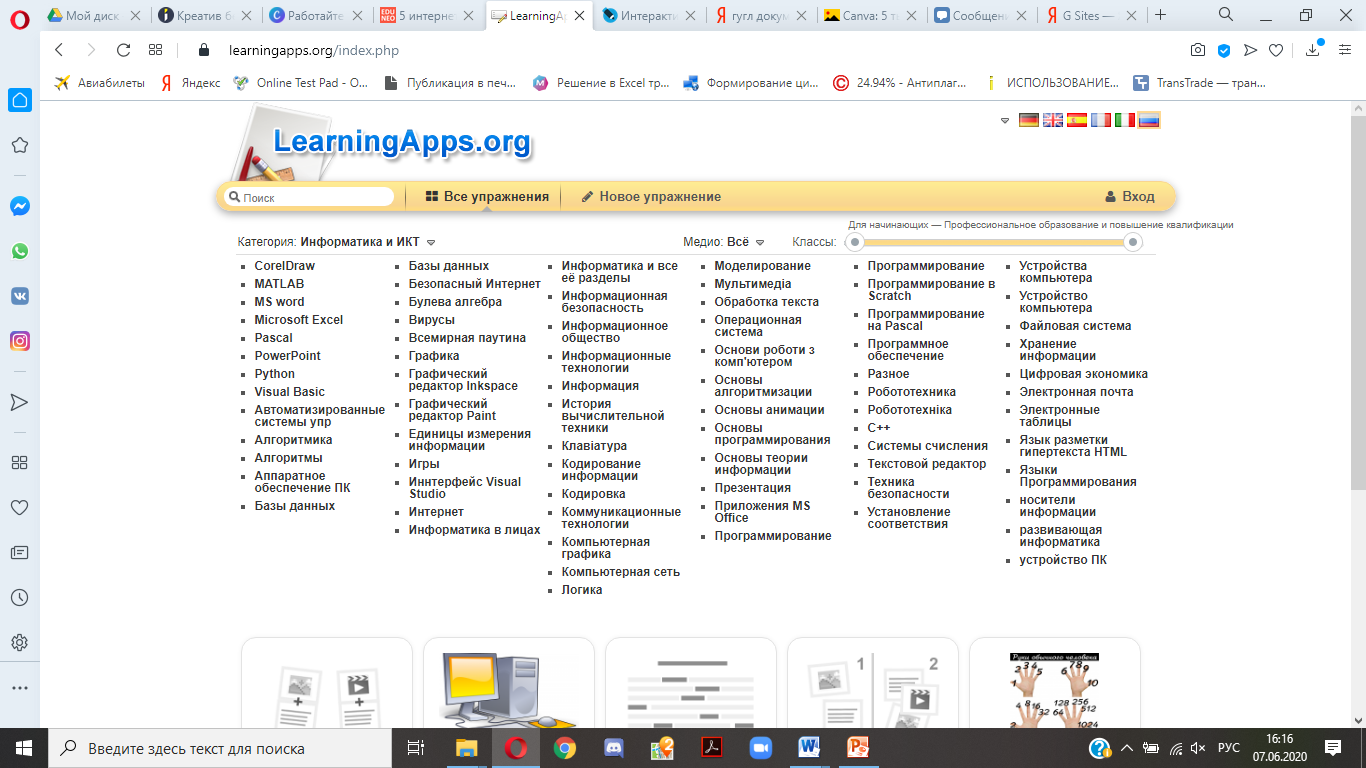The height and width of the screenshot is (768, 1366).
Task: Open the computer exercise thumbnail
Action: tap(509, 683)
